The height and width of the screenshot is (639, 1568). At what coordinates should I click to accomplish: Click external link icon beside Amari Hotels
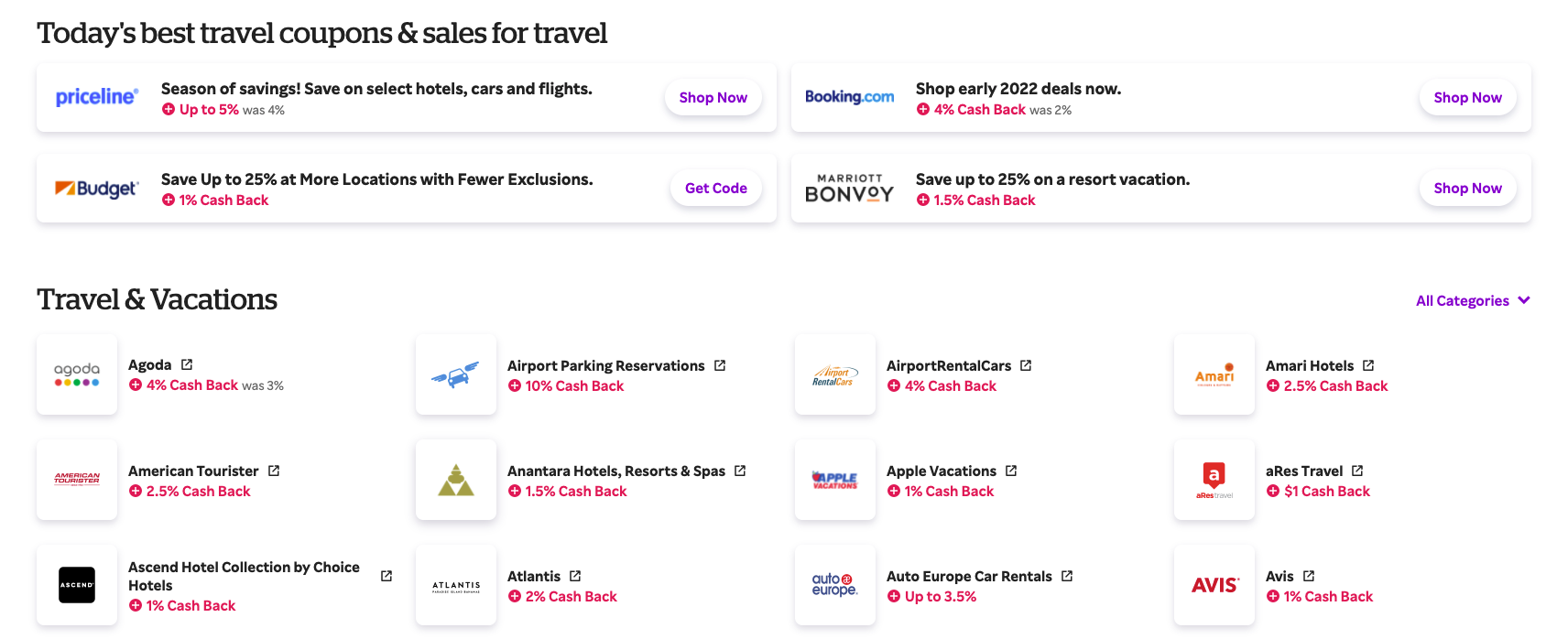coord(1368,365)
